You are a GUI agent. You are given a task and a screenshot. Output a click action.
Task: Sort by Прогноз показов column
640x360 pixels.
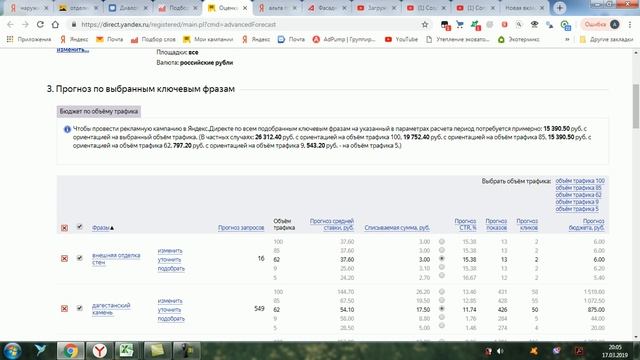pos(496,224)
